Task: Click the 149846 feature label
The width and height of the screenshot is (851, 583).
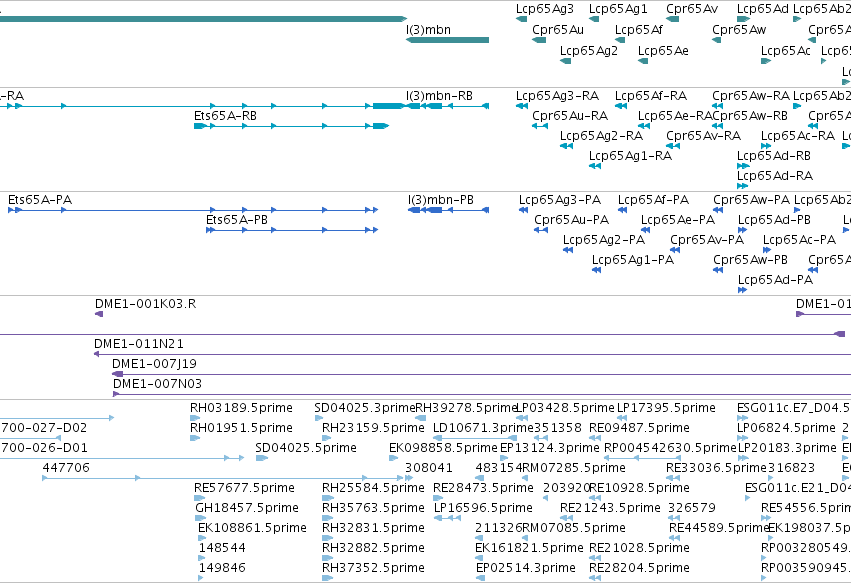Action: click(222, 568)
